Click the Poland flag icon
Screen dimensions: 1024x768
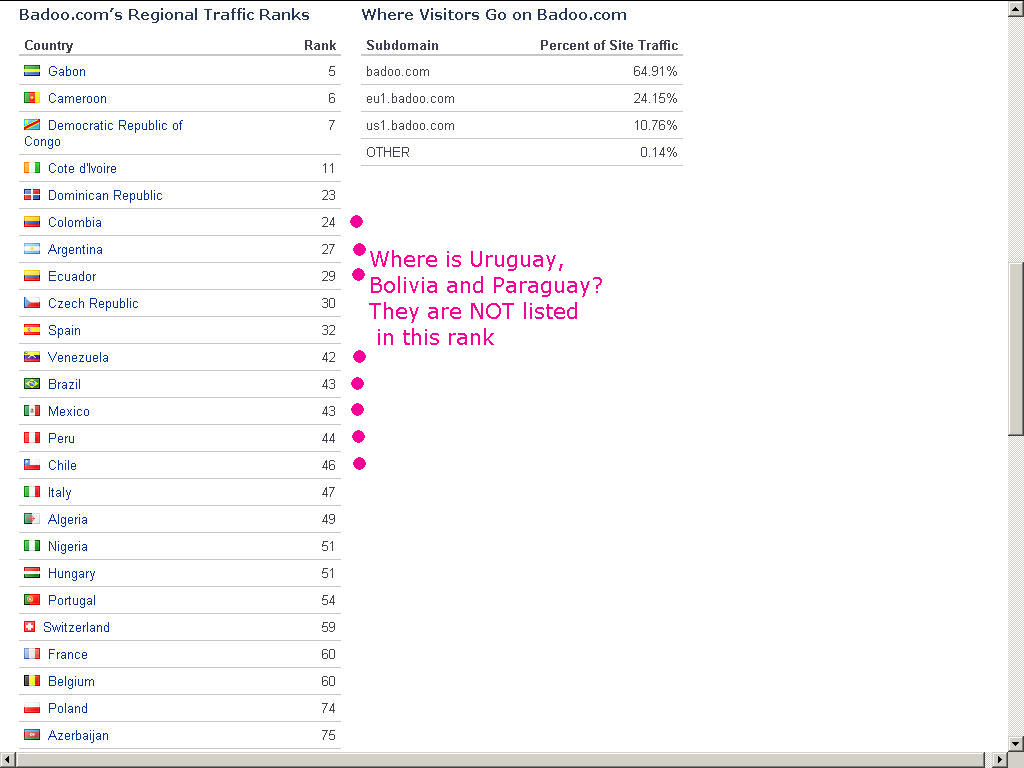pos(32,707)
